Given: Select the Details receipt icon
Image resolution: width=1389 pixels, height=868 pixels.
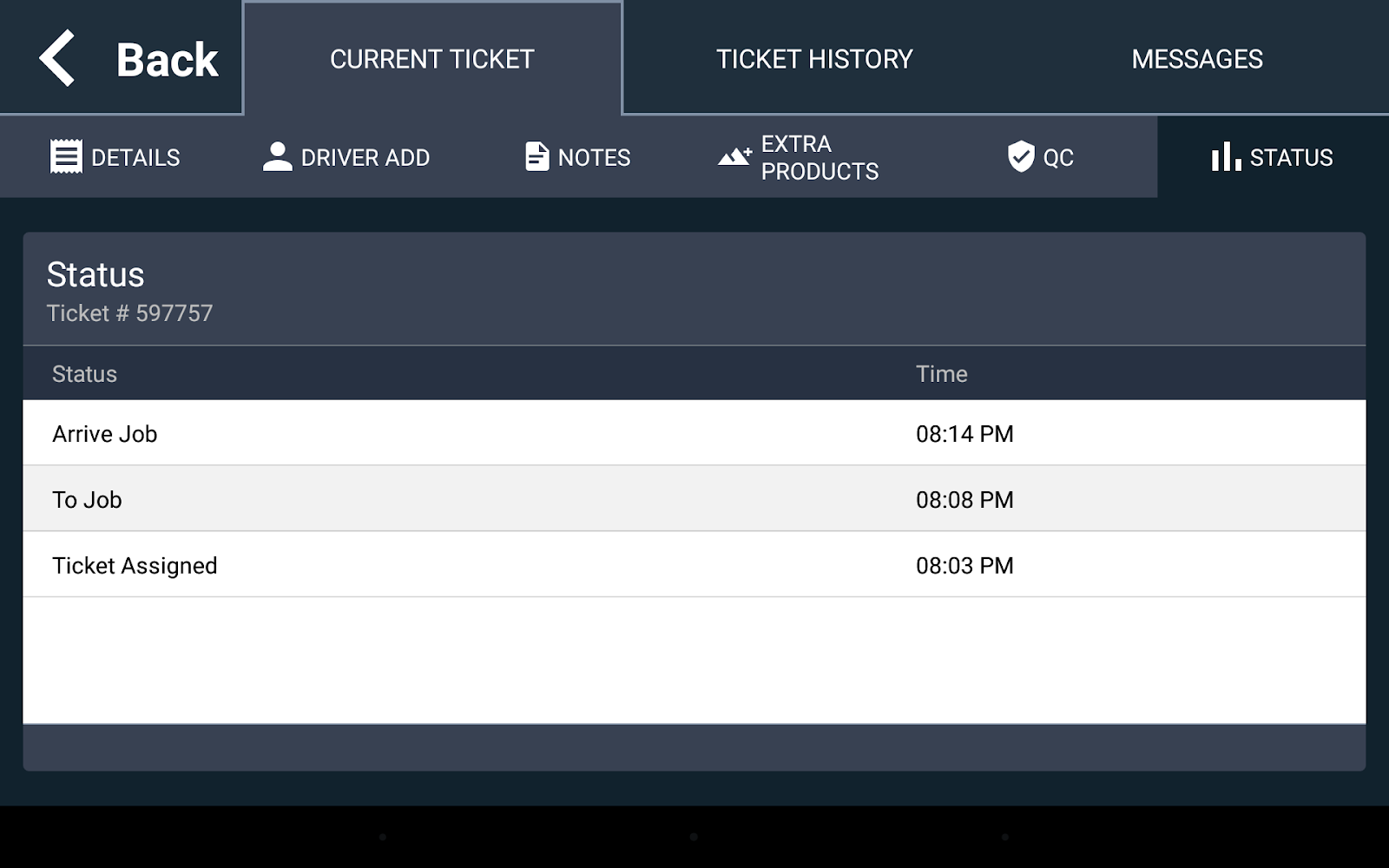Looking at the screenshot, I should [x=64, y=156].
